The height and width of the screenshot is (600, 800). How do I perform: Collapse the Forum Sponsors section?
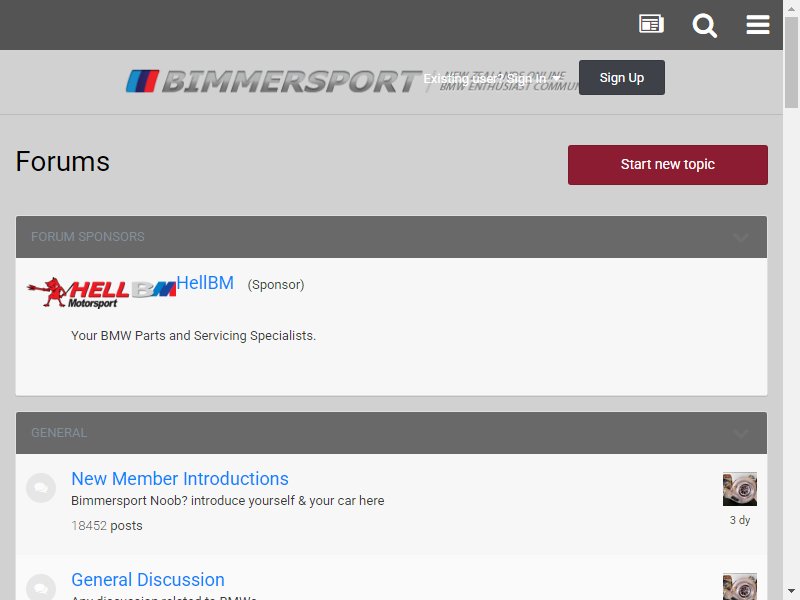coord(740,237)
